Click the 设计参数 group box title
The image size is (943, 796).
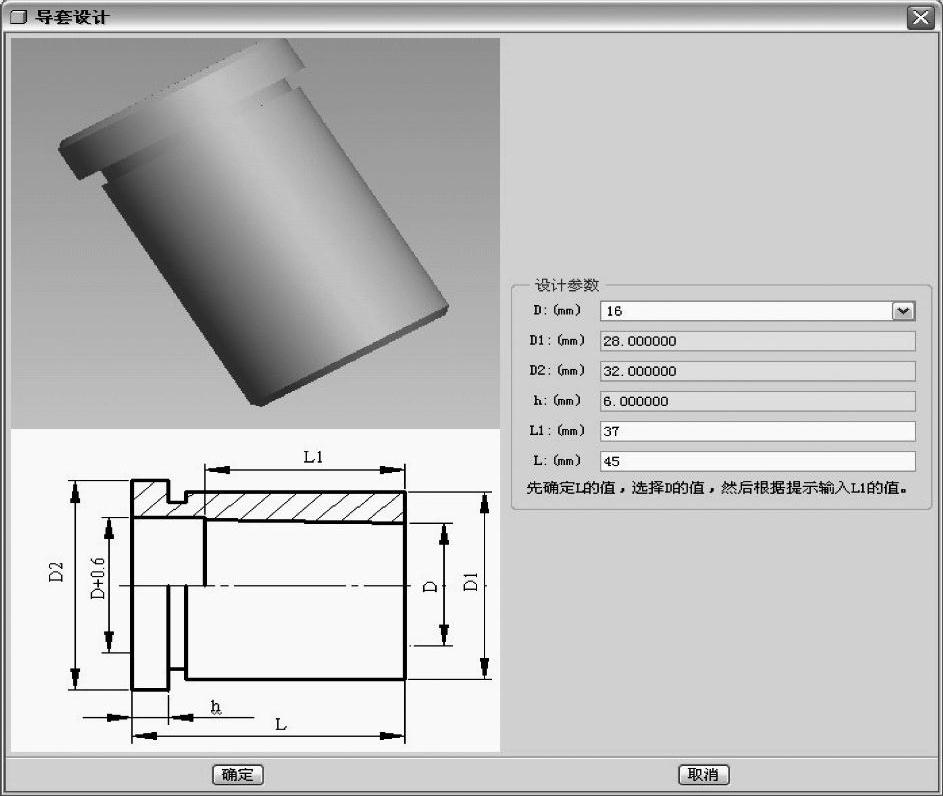click(x=566, y=285)
